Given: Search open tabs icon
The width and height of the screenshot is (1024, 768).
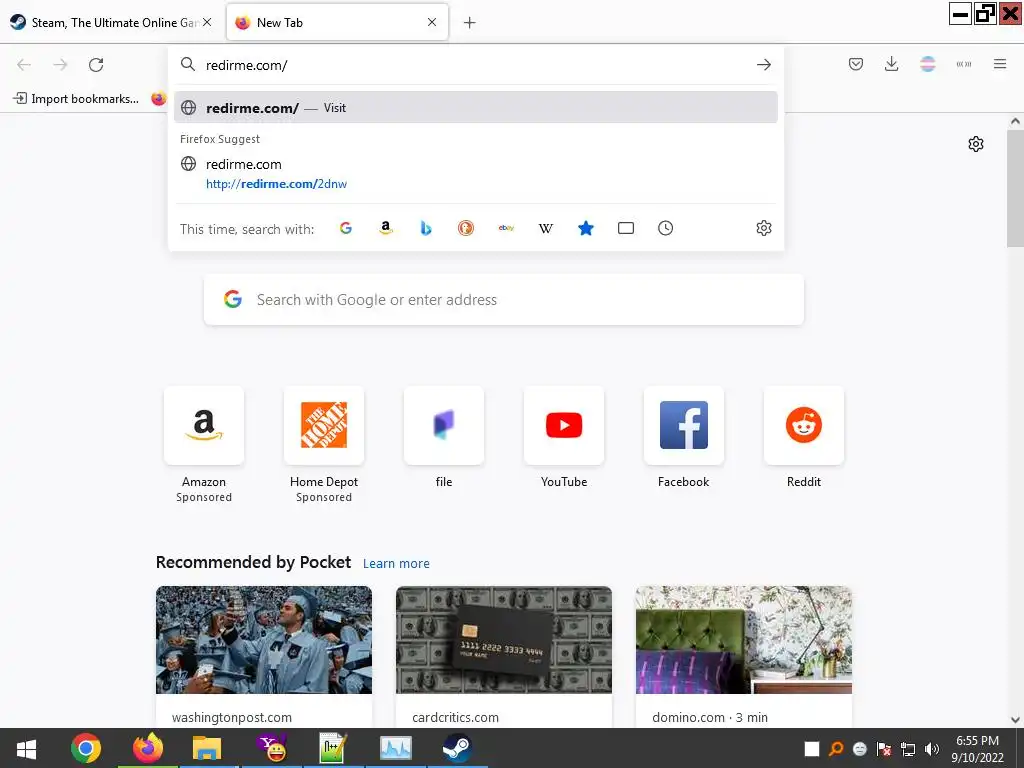Looking at the screenshot, I should click(626, 228).
